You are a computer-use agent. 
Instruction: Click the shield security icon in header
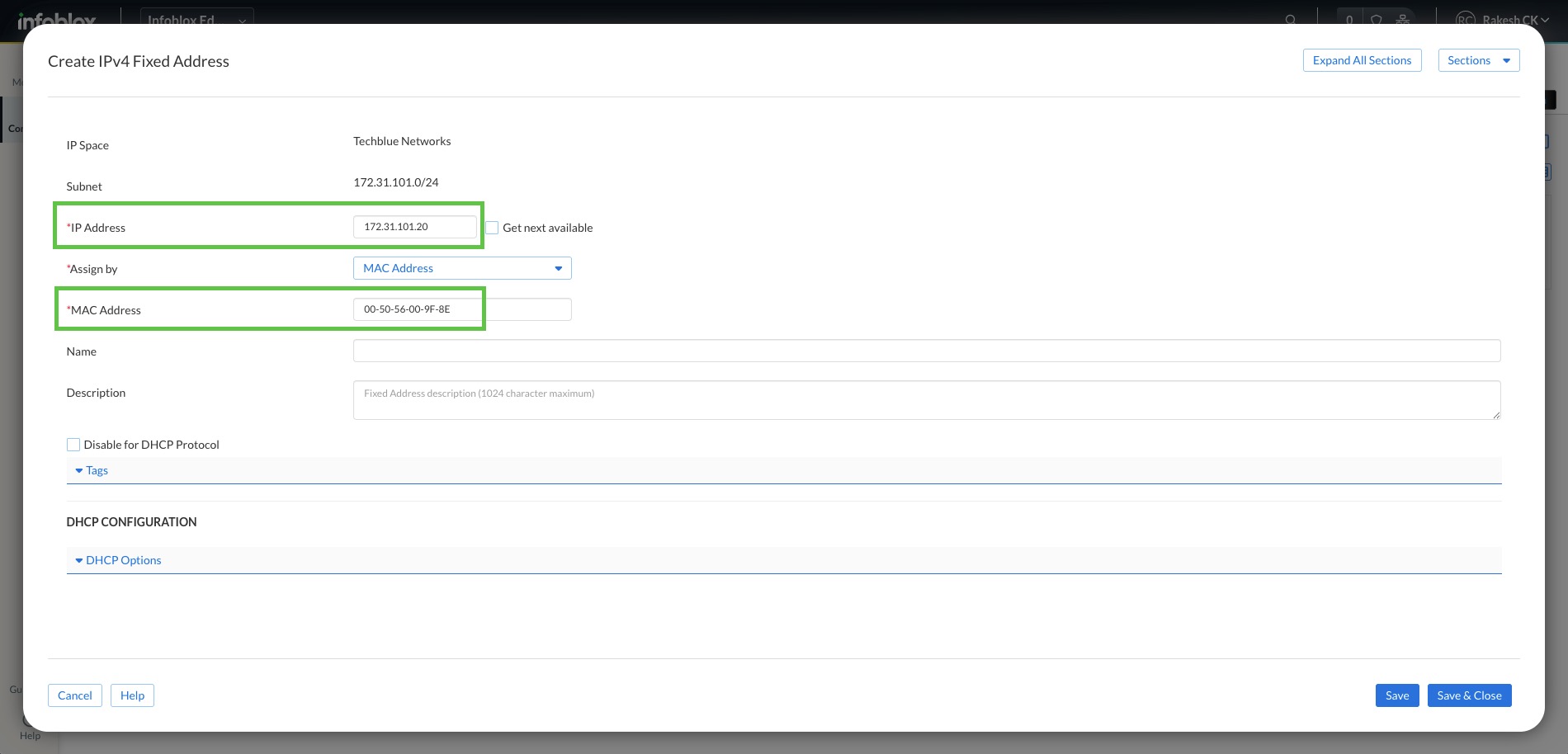[x=1376, y=19]
